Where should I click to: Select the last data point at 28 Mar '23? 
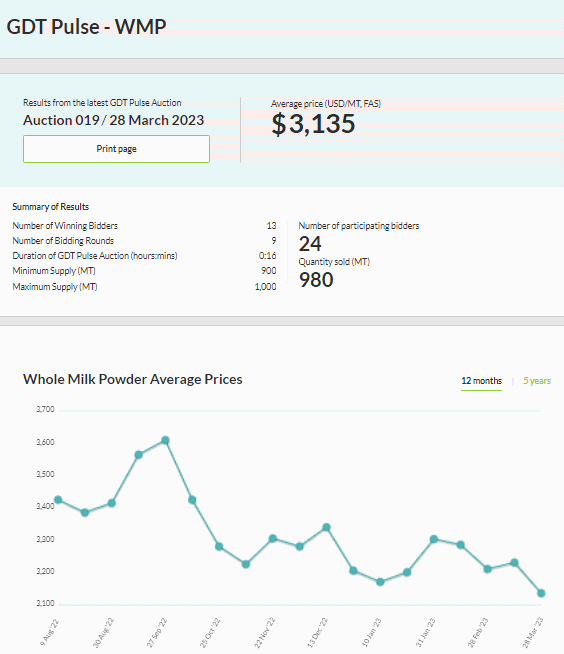tap(541, 593)
